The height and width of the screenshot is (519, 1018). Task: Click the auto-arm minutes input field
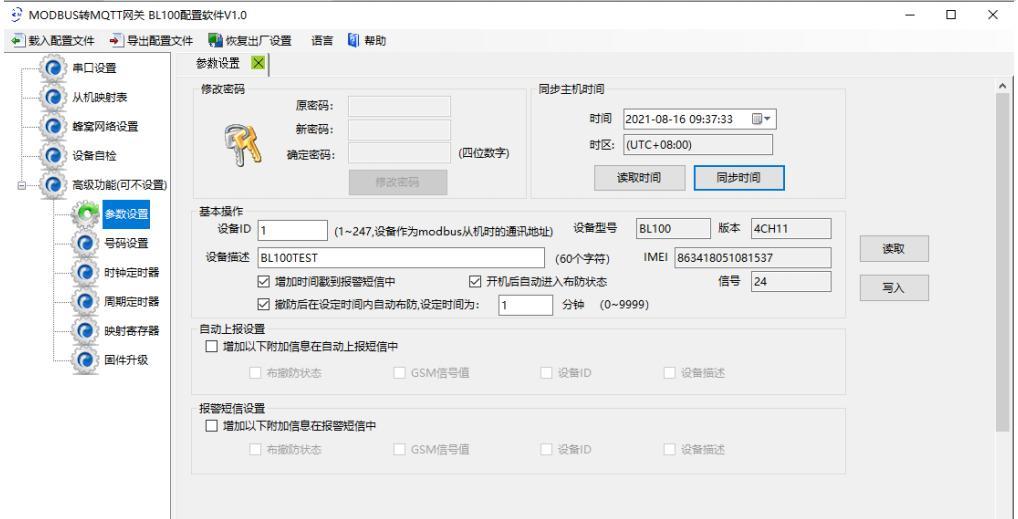pos(526,305)
